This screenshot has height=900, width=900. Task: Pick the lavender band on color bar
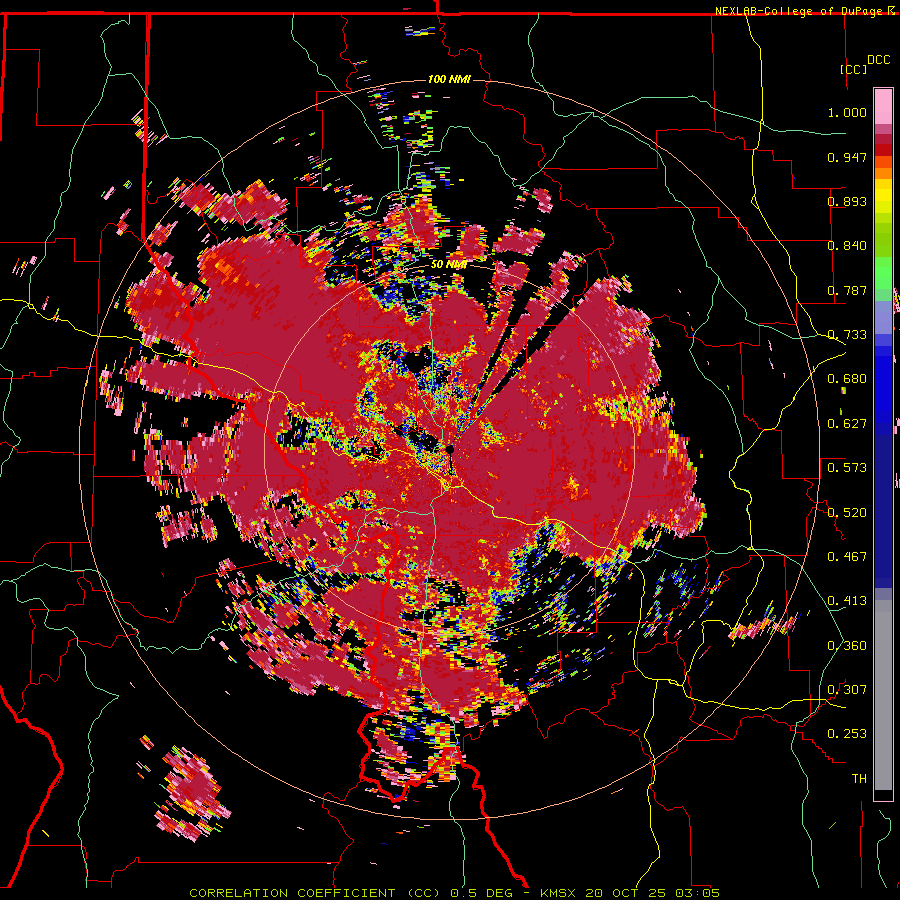883,317
